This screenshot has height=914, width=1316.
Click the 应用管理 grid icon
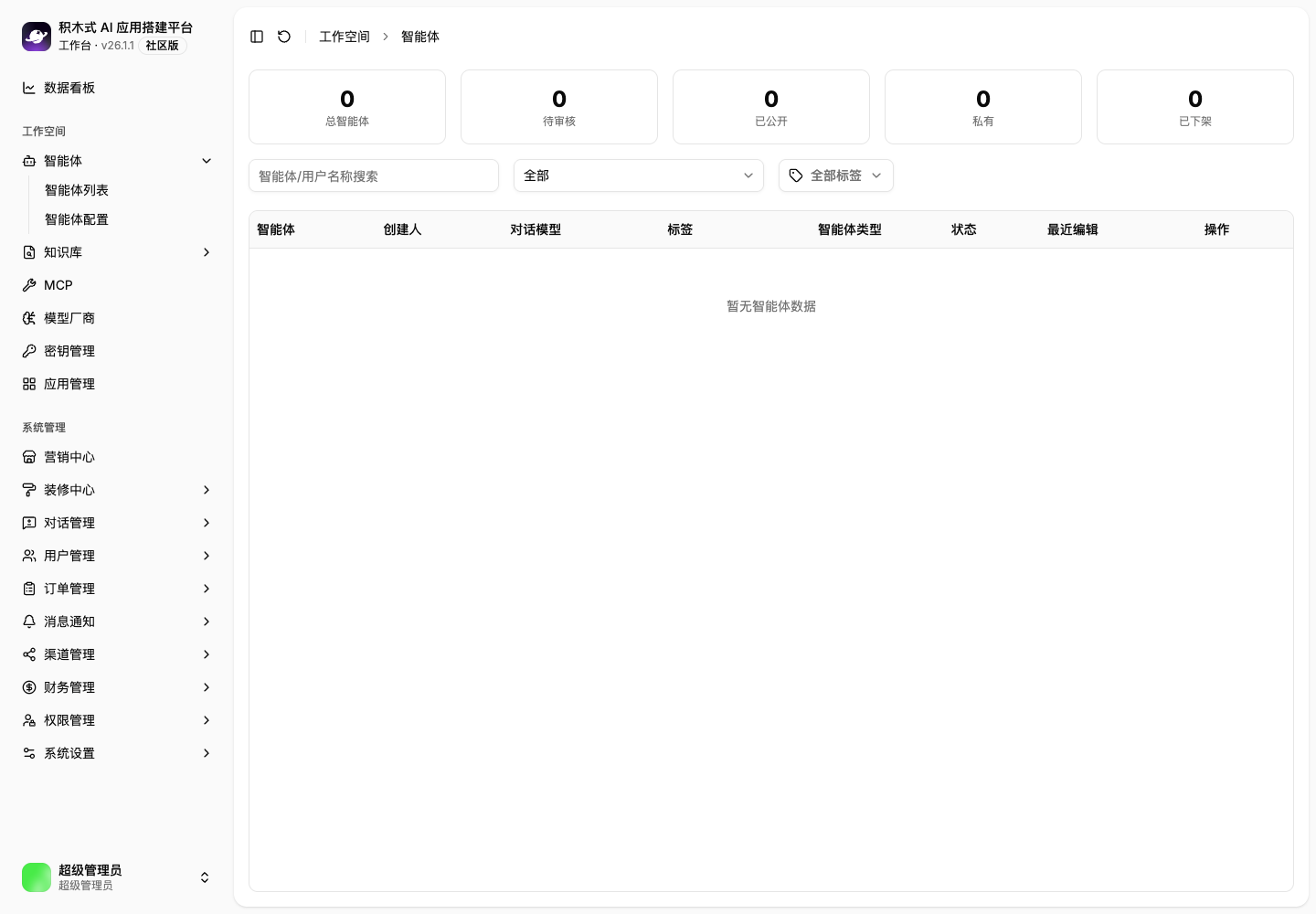click(x=29, y=384)
